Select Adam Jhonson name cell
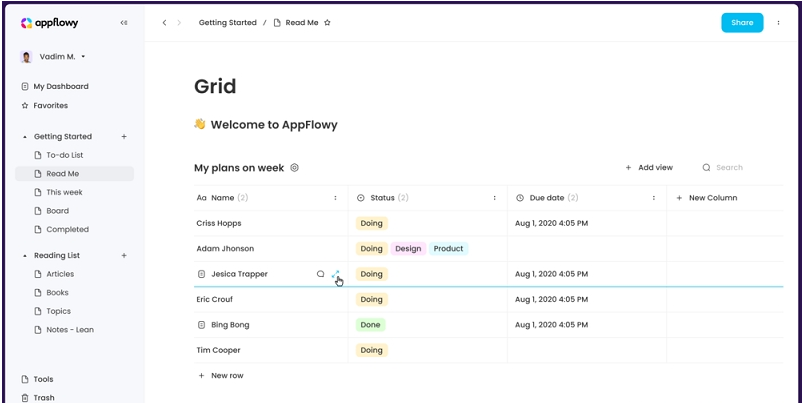 point(271,248)
